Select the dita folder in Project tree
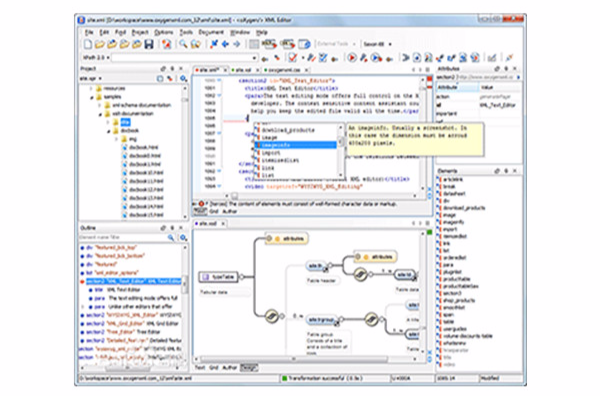The height and width of the screenshot is (396, 600). pyautogui.click(x=126, y=122)
